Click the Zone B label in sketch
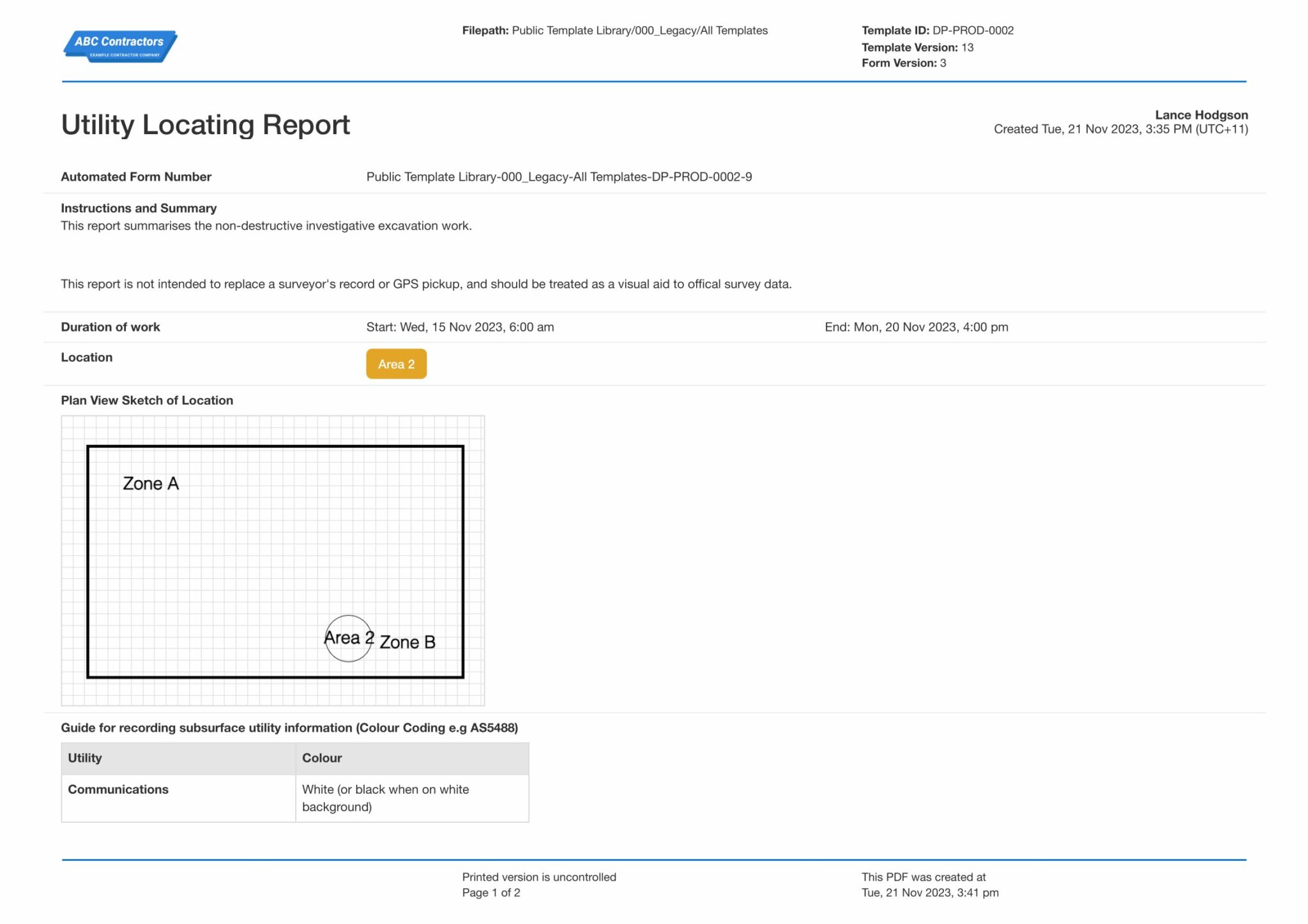 coord(407,642)
